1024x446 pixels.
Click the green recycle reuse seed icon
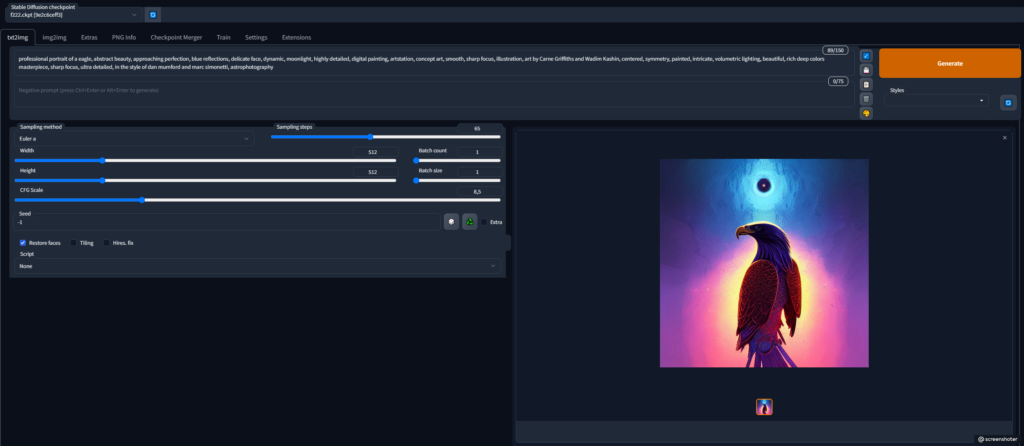(x=469, y=221)
